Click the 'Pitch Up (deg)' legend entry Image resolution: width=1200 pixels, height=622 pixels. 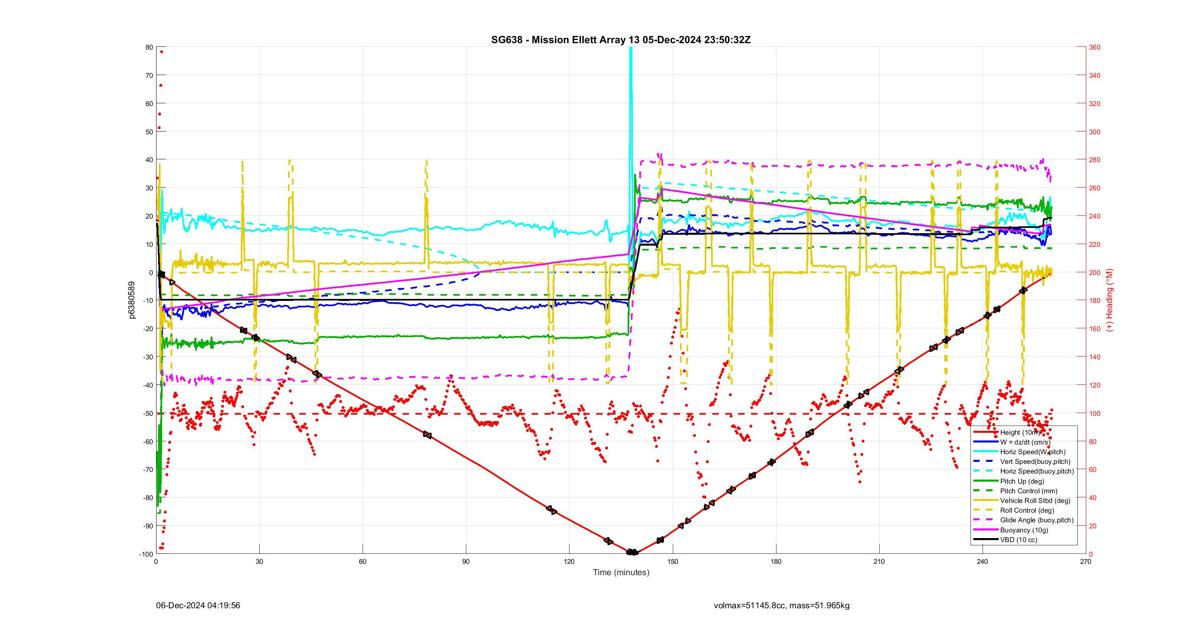(x=1022, y=481)
